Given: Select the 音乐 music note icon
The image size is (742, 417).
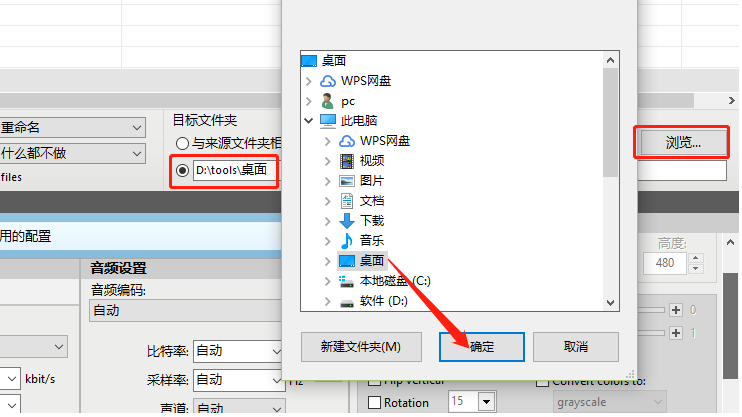Looking at the screenshot, I should [347, 240].
